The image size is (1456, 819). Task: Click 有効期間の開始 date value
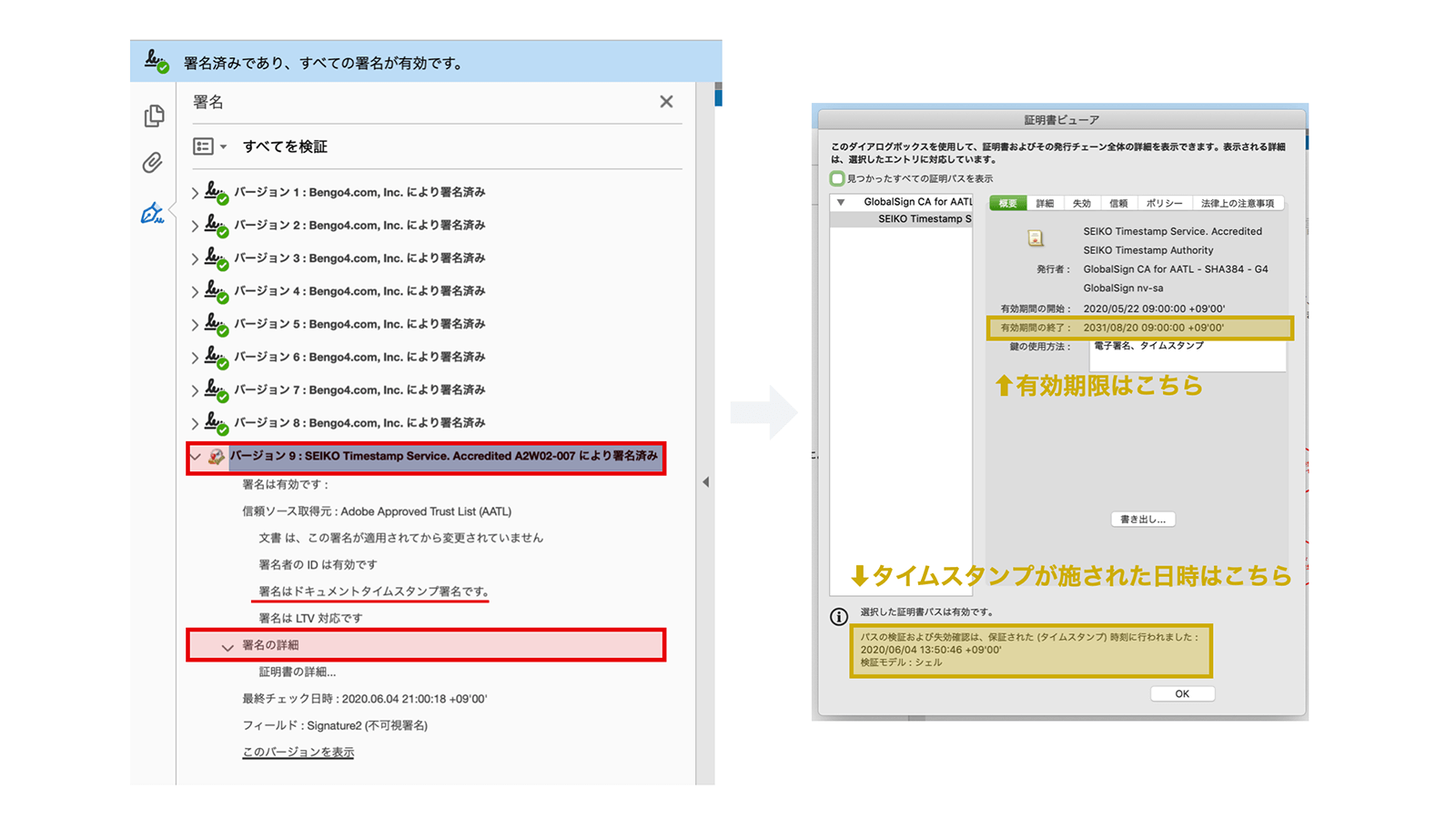[x=1154, y=308]
